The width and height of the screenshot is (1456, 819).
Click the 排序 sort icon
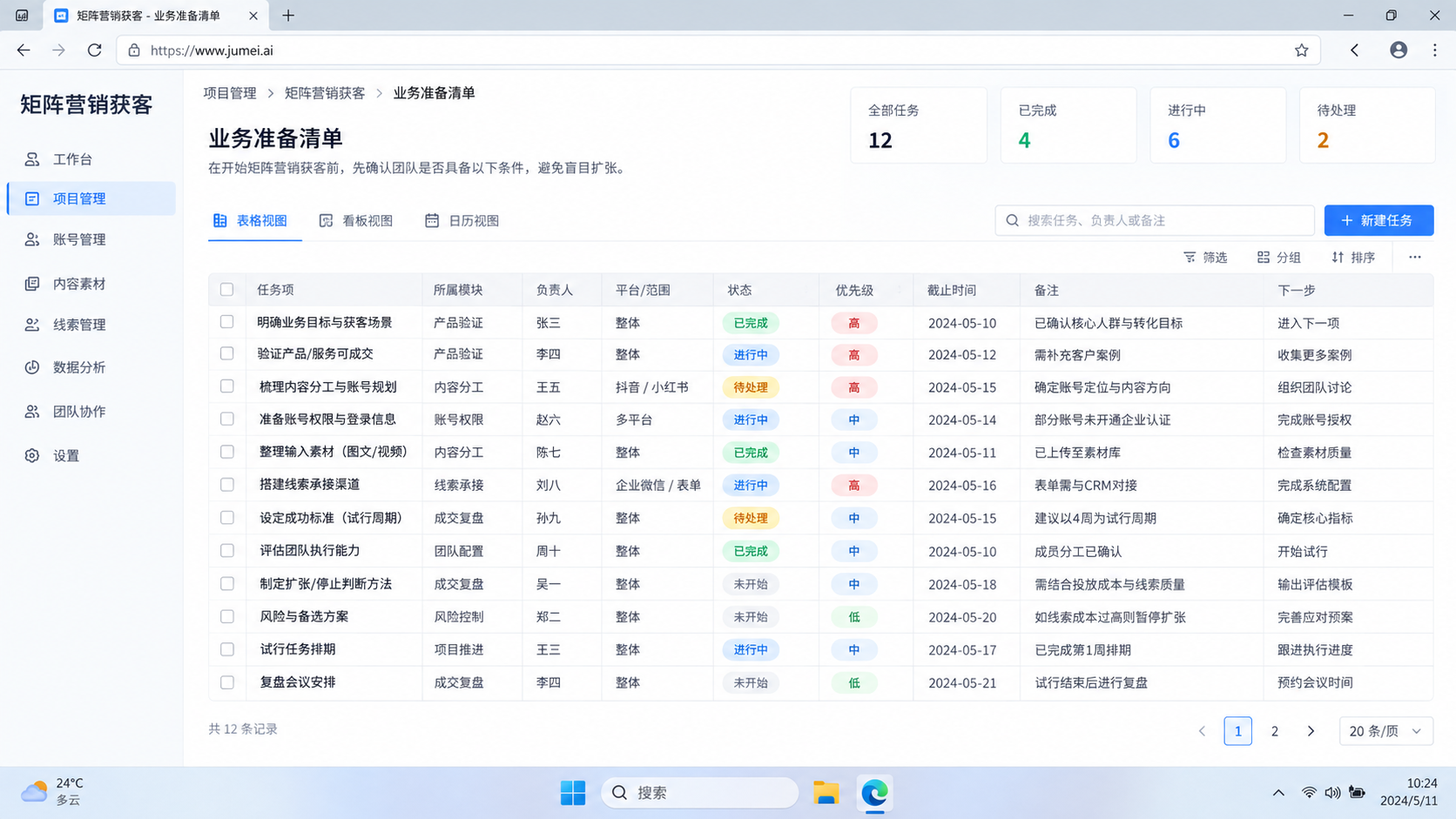1338,257
